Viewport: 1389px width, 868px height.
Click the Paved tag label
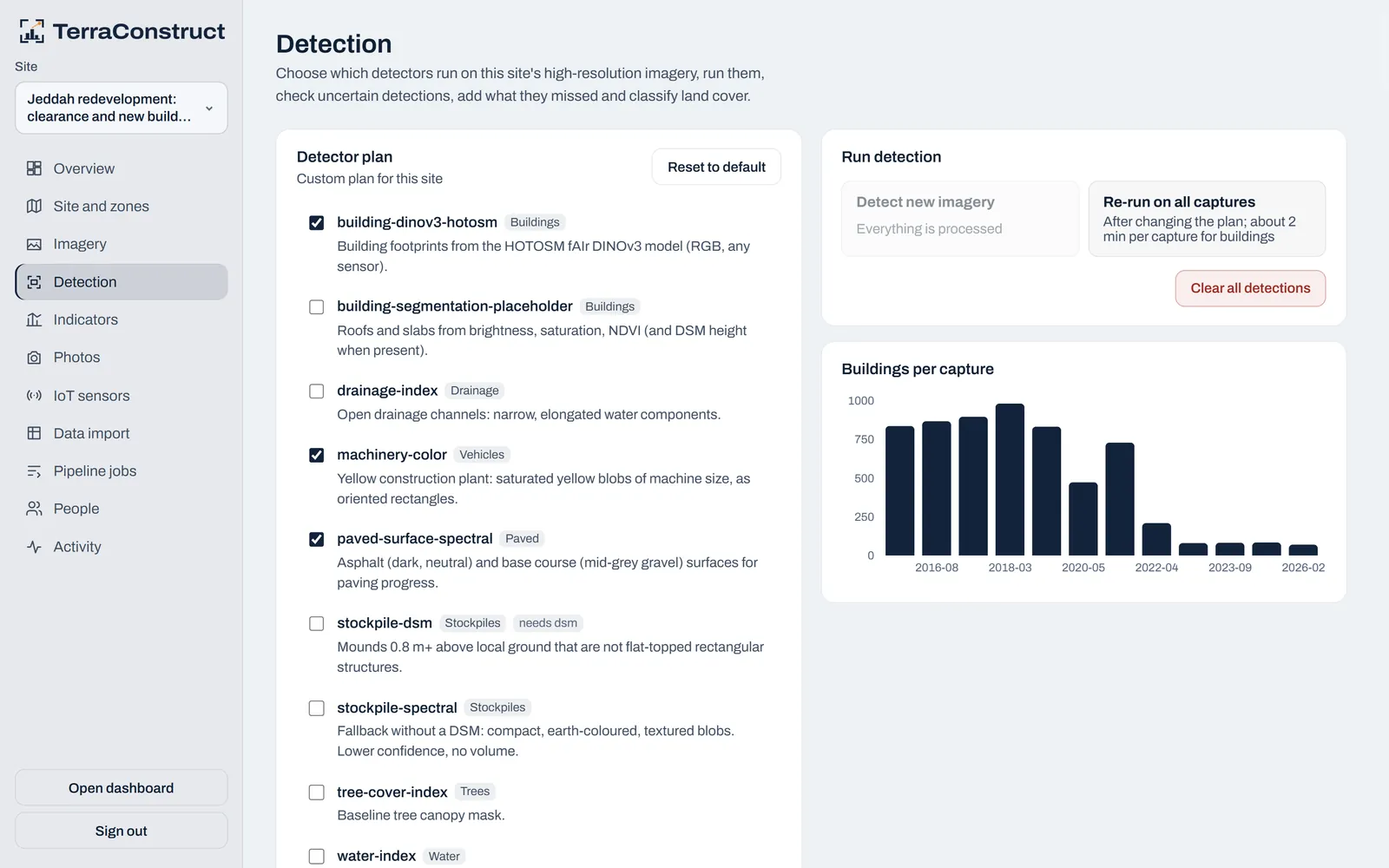click(522, 539)
